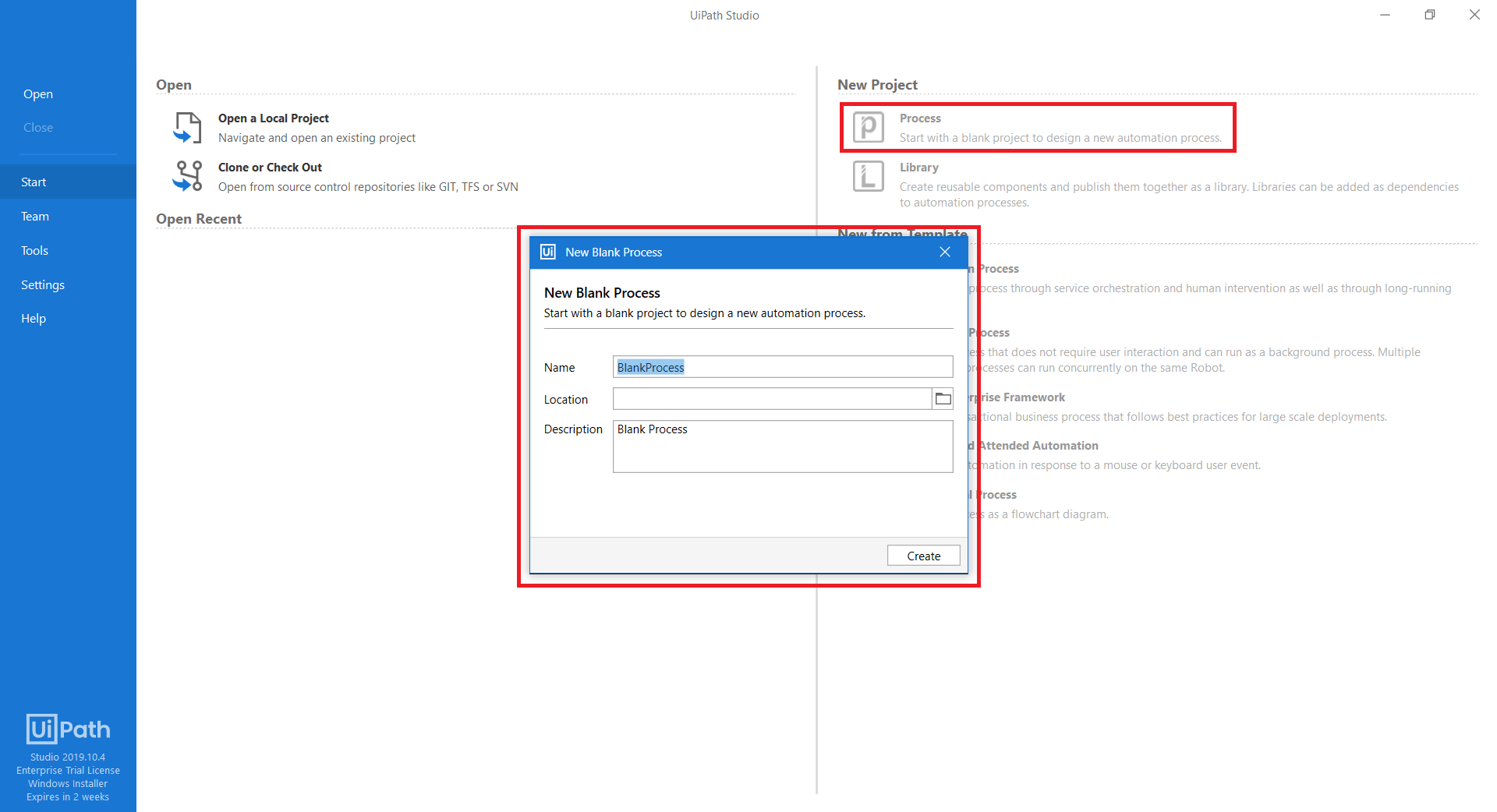The image size is (1497, 812).
Task: Click the Create button
Action: pos(923,556)
